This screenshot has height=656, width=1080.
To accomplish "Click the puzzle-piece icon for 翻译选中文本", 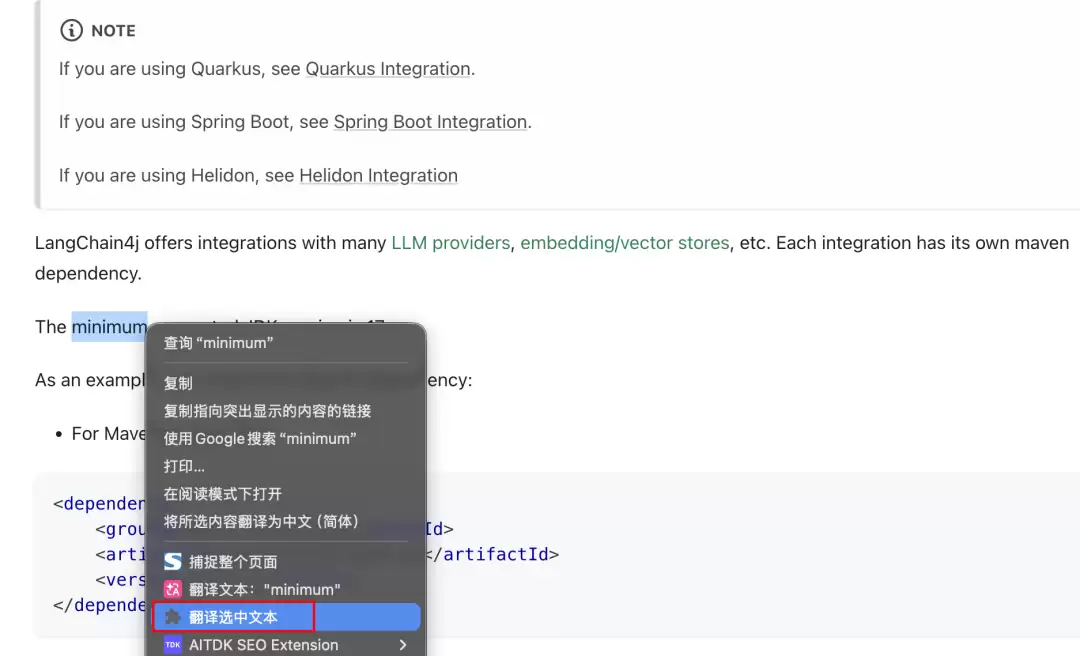I will [x=173, y=617].
